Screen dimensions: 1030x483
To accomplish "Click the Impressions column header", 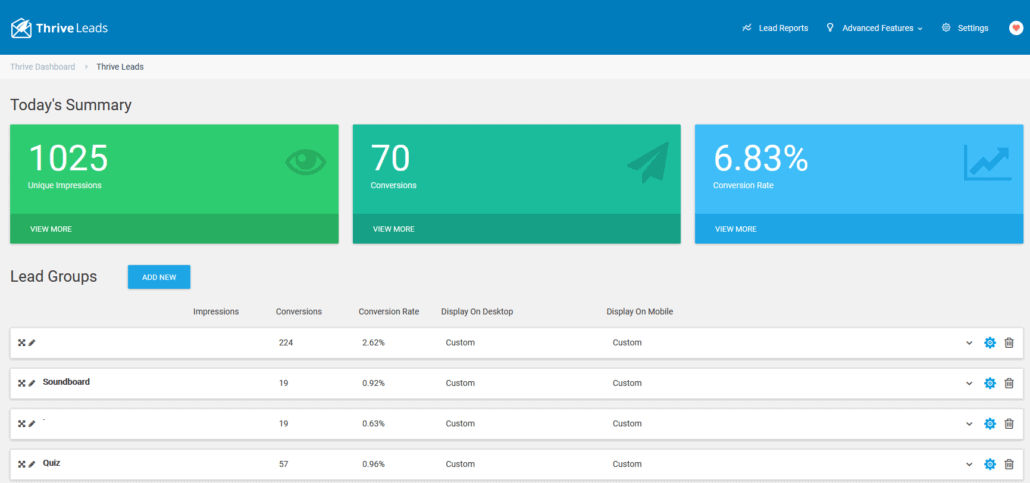I will pyautogui.click(x=216, y=311).
